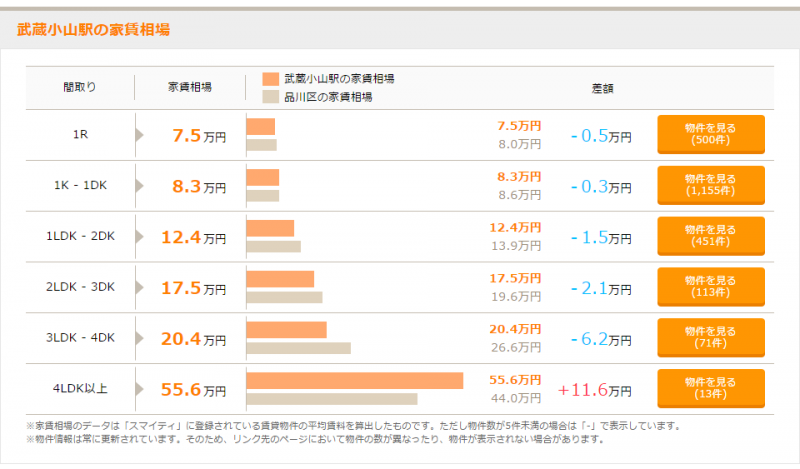Click the orange legend swatch for 武蔵小山駅
This screenshot has height=469, width=800.
(x=269, y=79)
